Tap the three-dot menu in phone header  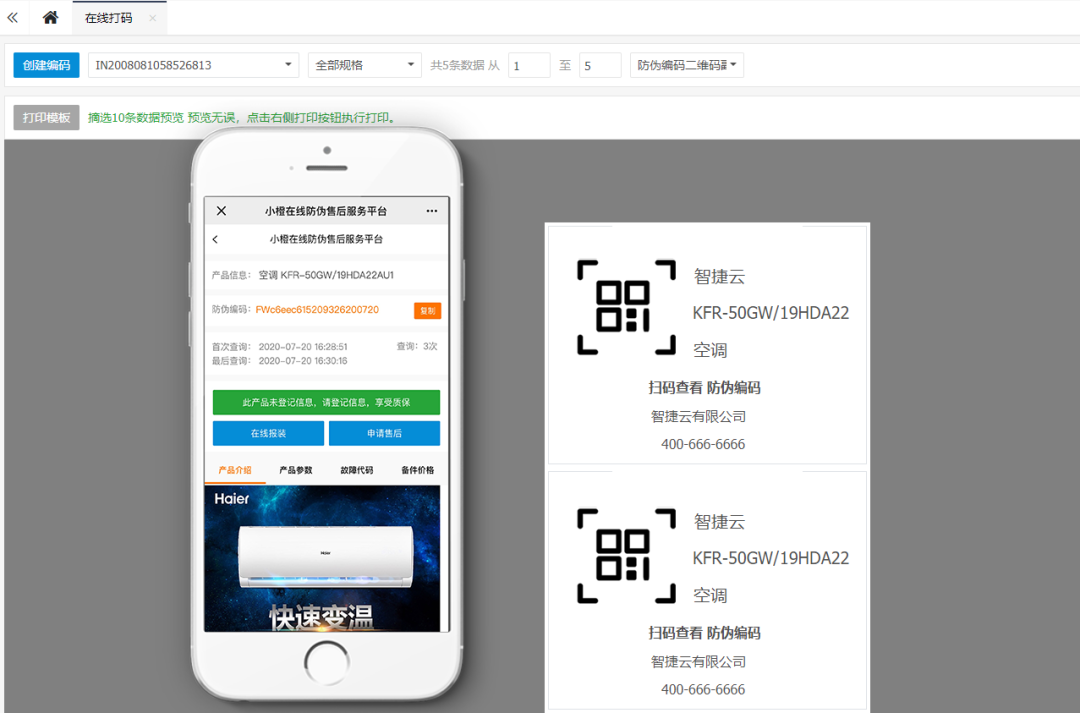point(432,211)
